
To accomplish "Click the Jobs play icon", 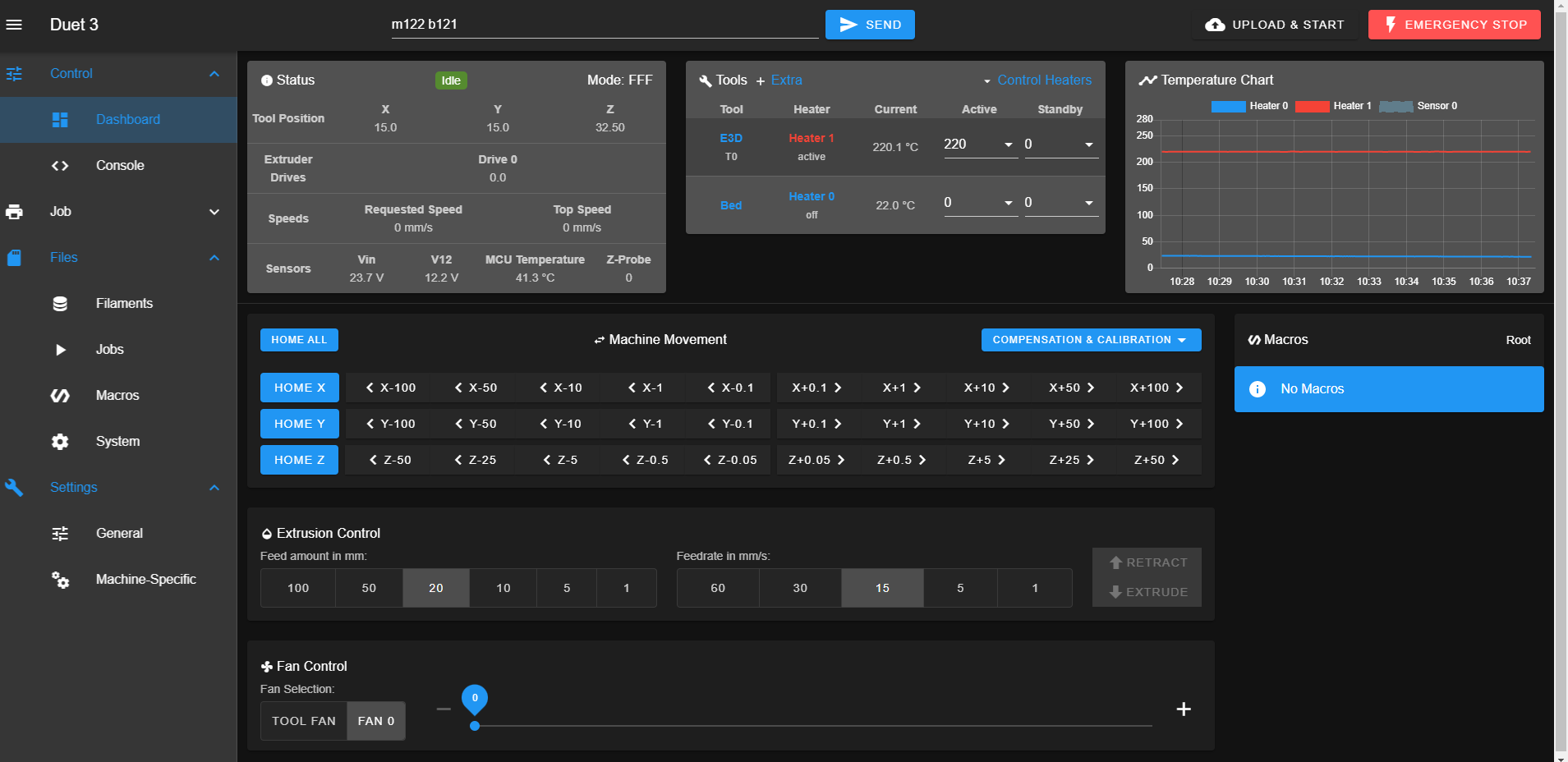I will pos(60,350).
